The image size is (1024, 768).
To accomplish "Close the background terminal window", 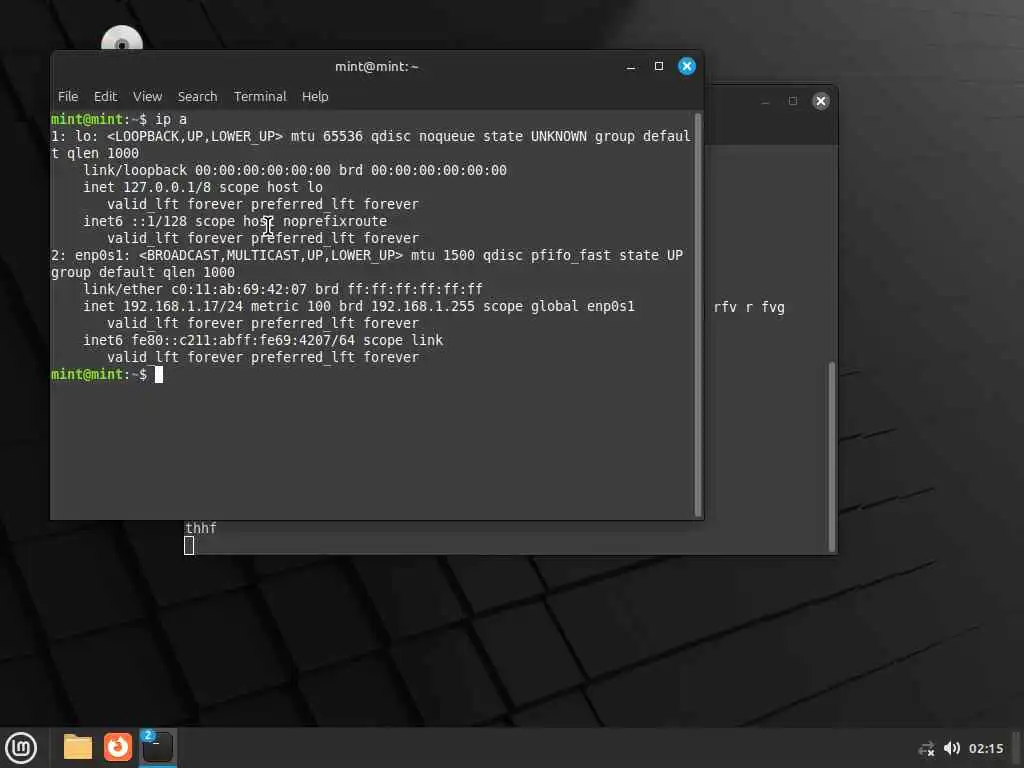I will pyautogui.click(x=821, y=101).
